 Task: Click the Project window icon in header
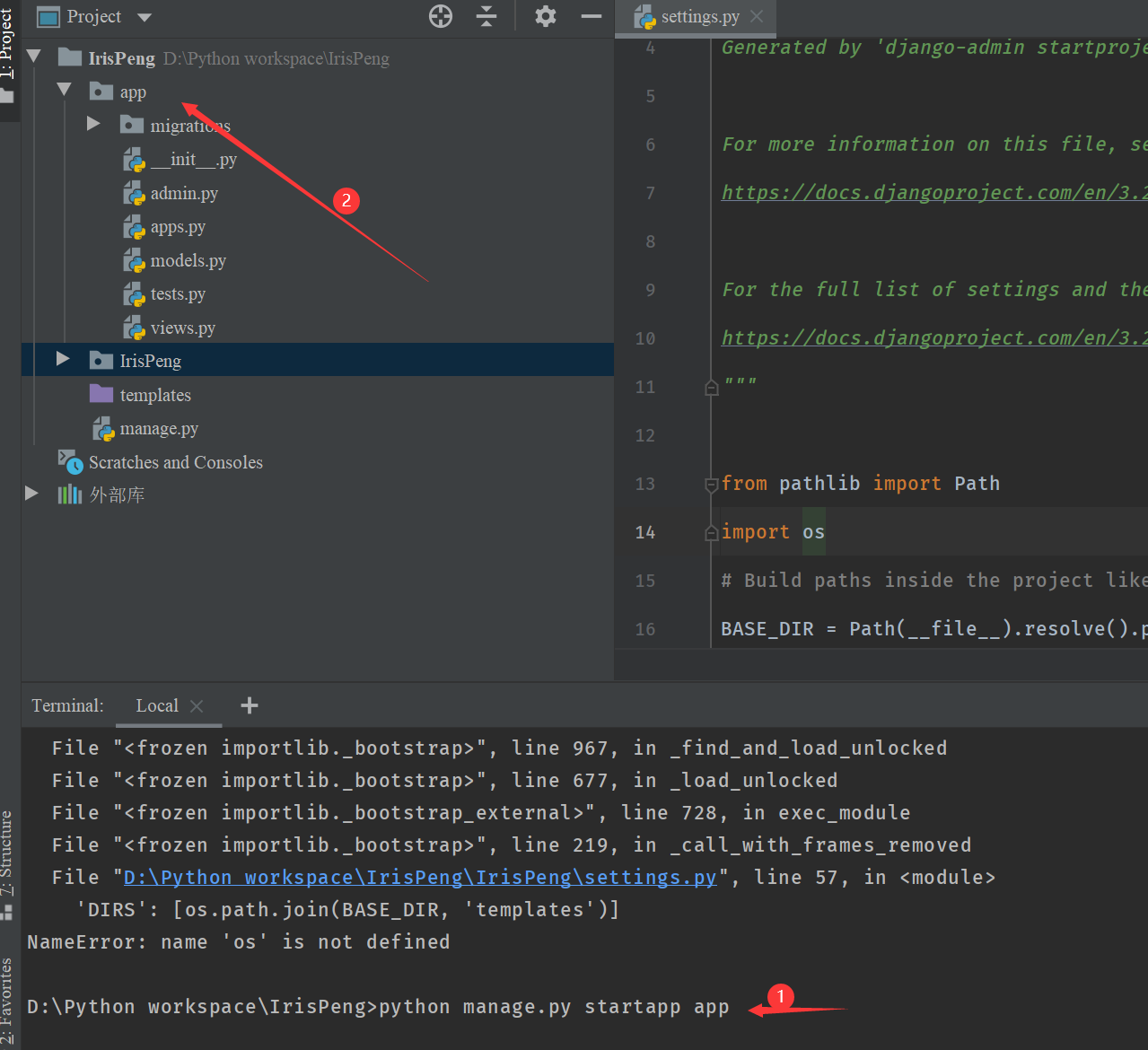47,16
